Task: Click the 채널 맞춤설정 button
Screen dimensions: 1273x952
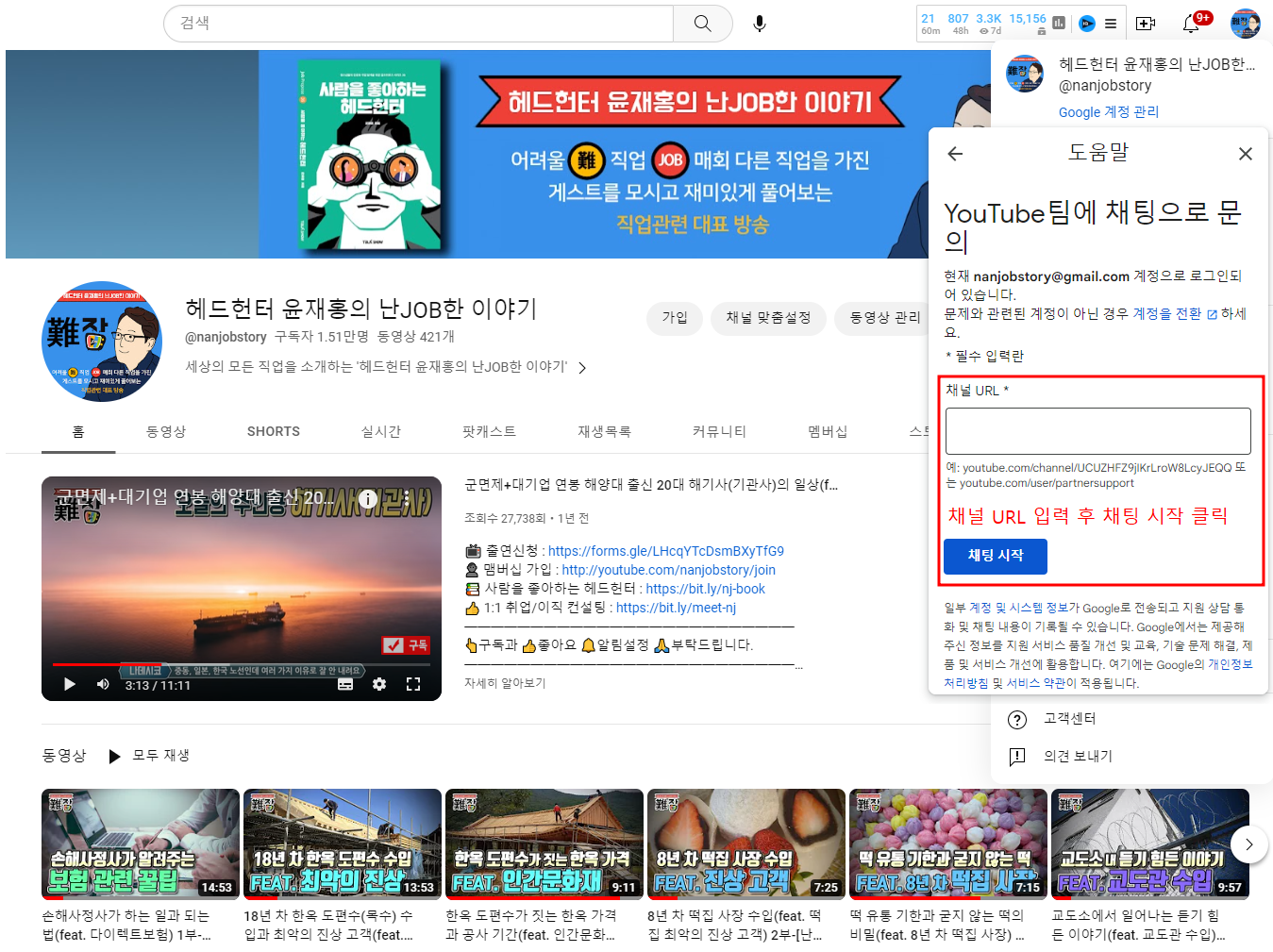Action: 768,318
